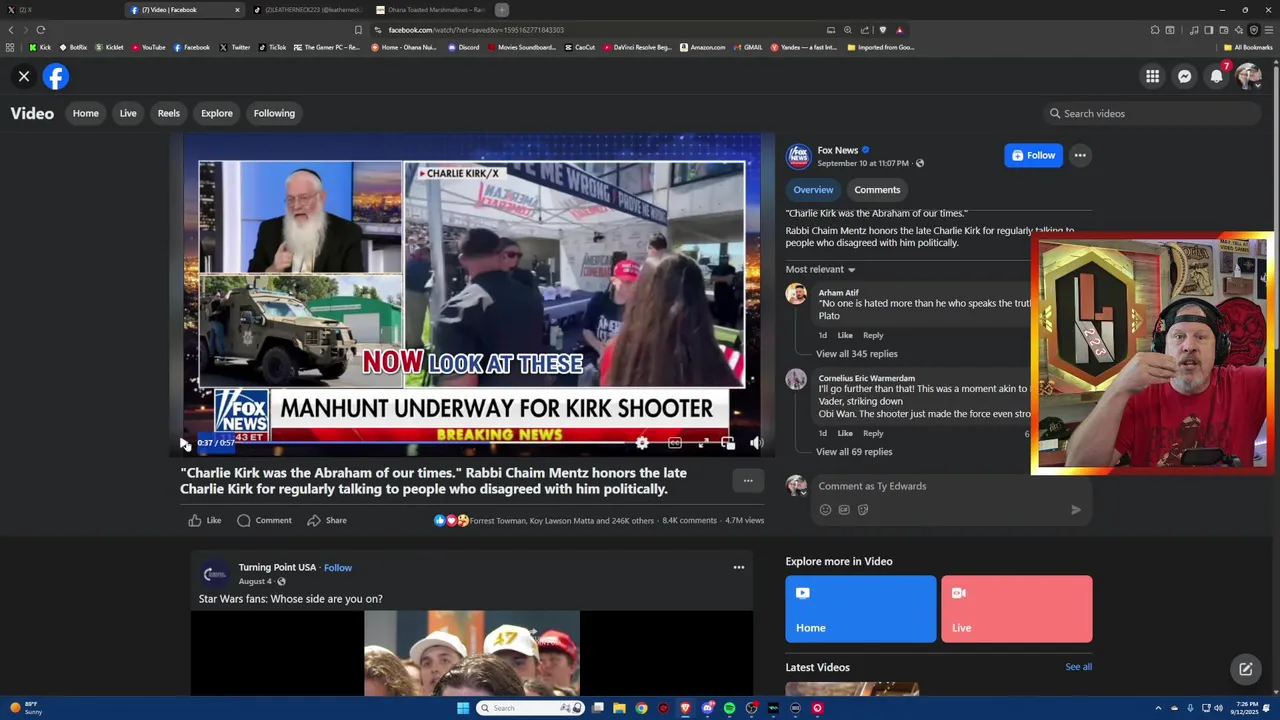The width and height of the screenshot is (1280, 720).
Task: Open Messenger from the top bar
Action: (x=1184, y=76)
